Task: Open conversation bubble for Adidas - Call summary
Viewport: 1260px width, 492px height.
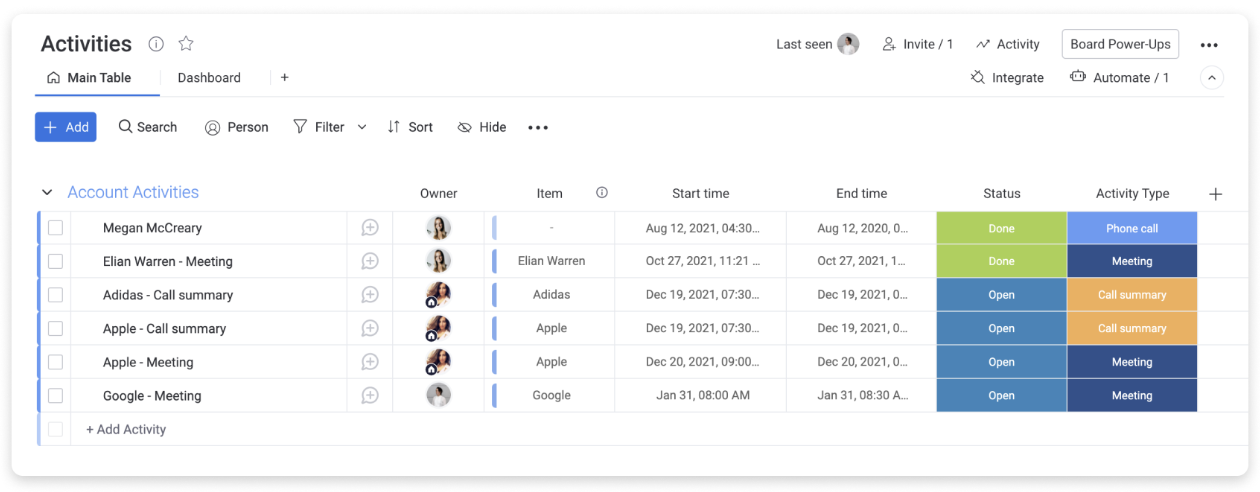Action: [370, 295]
